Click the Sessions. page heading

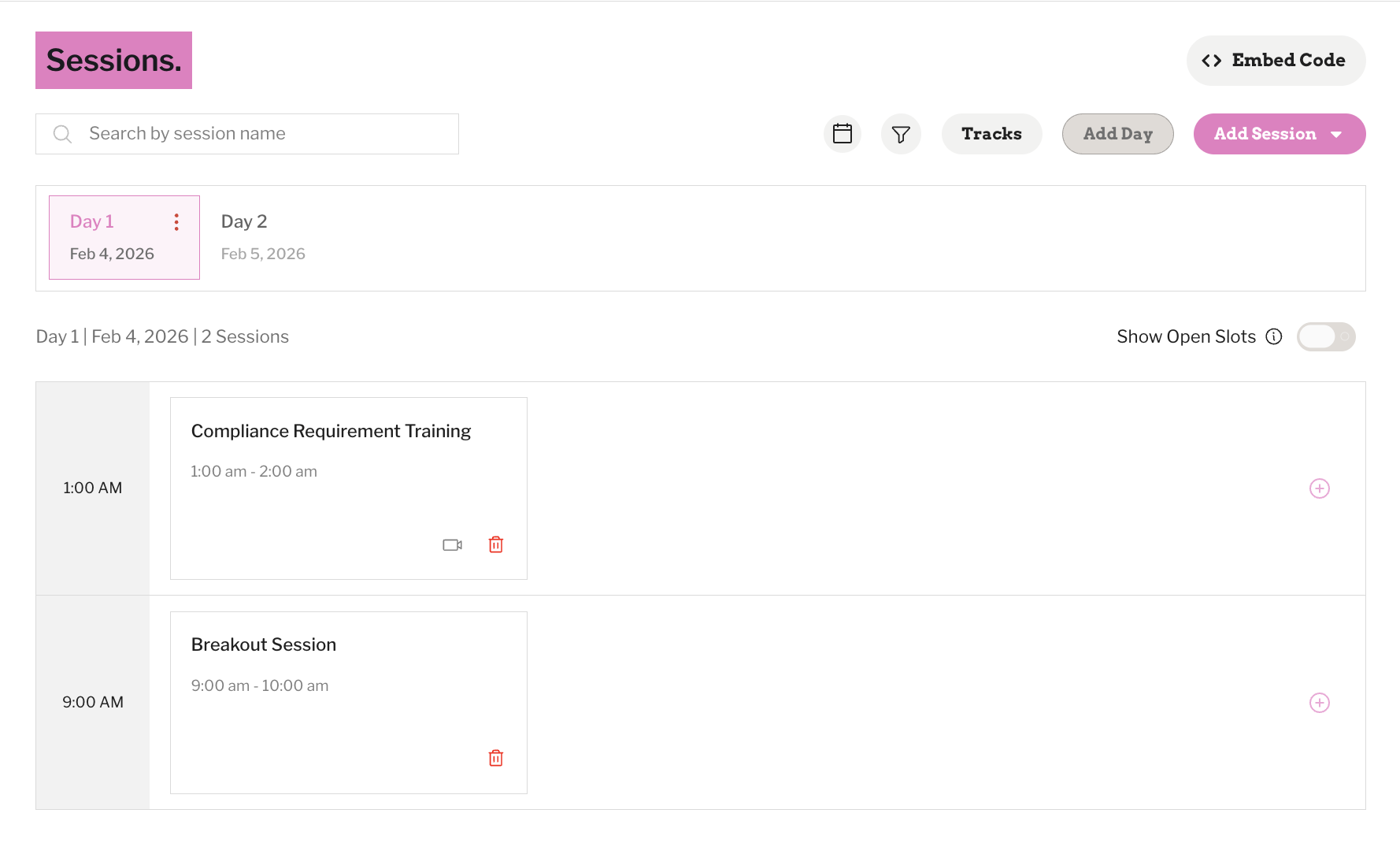point(113,61)
